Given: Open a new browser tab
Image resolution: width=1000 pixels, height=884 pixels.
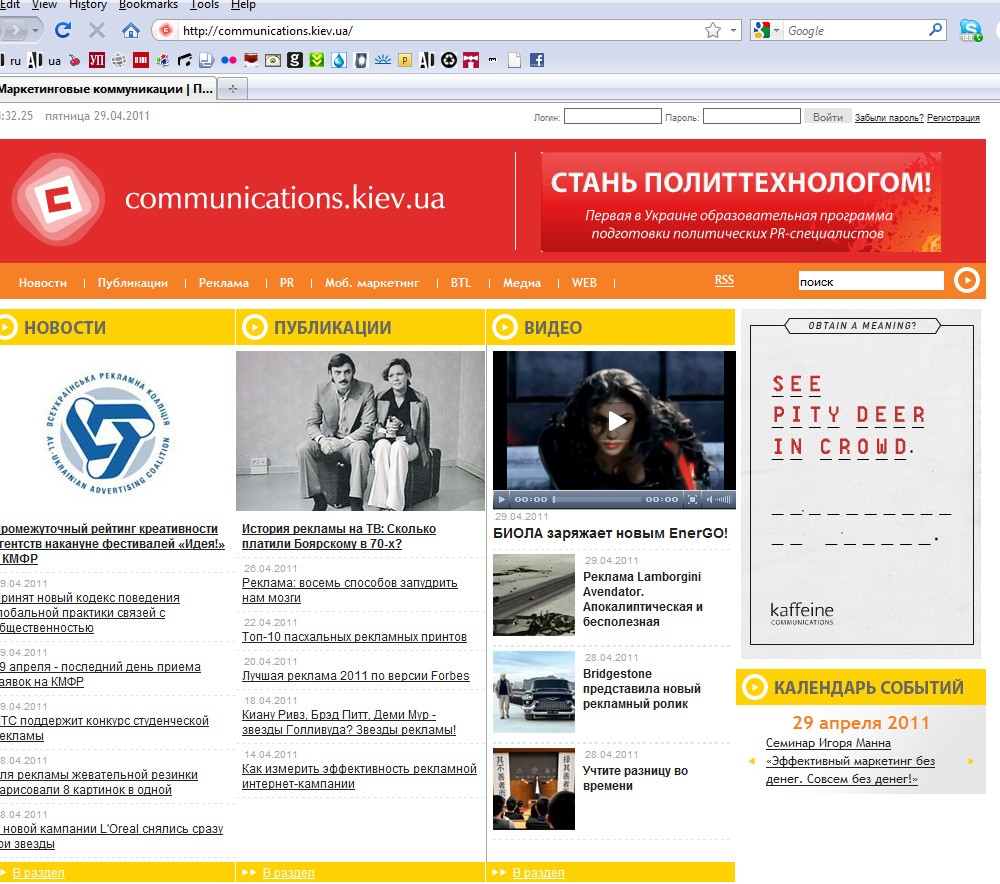Looking at the screenshot, I should [x=233, y=89].
